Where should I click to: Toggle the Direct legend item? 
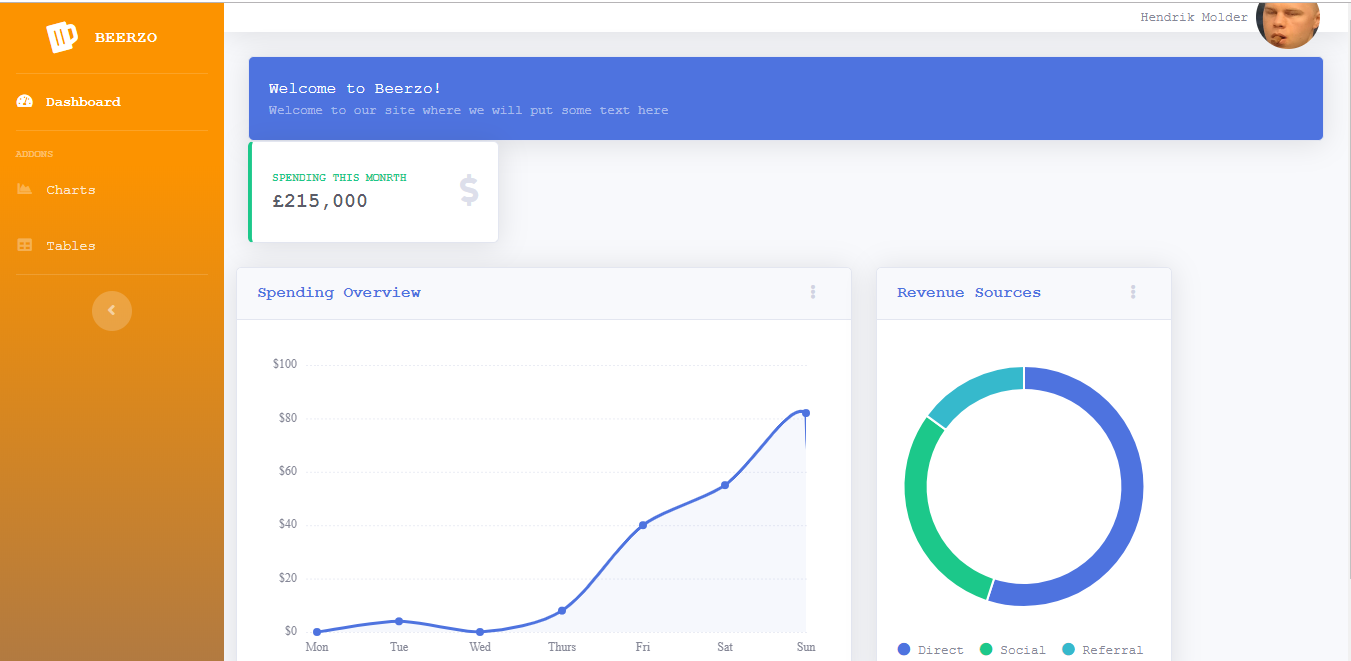(931, 650)
